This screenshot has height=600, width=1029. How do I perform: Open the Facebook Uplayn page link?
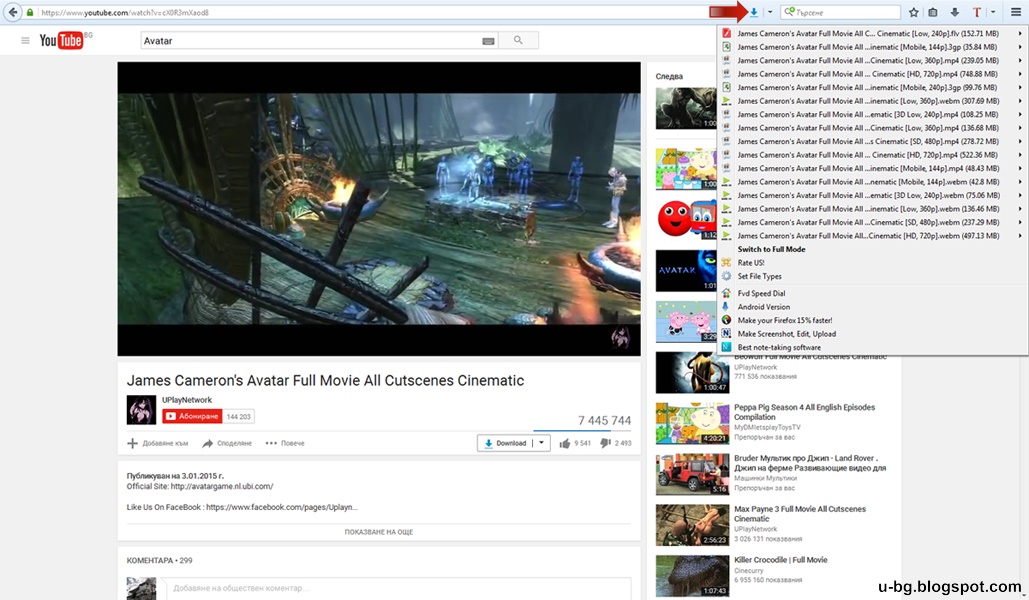point(282,507)
